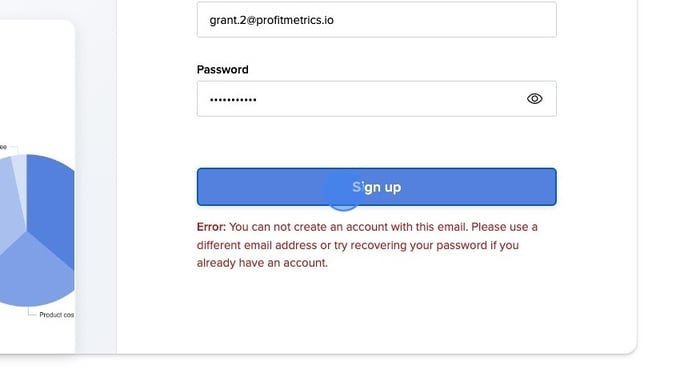Click the cut-off chart label above the pie

4,147
